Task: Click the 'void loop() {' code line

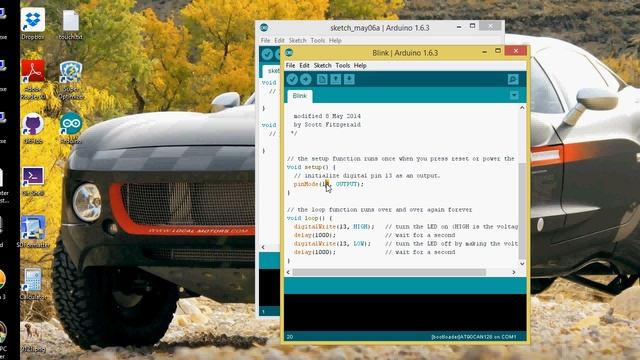Action: (309, 218)
